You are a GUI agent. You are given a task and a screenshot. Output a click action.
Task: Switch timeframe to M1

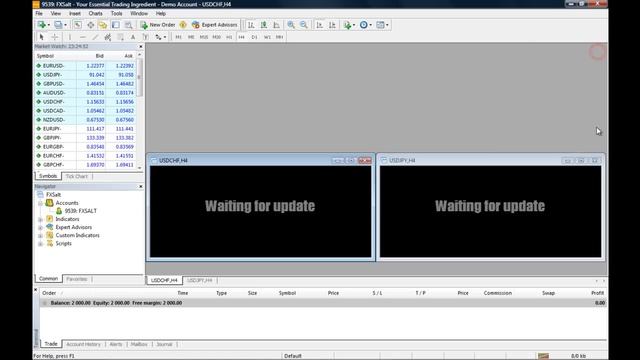click(178, 37)
